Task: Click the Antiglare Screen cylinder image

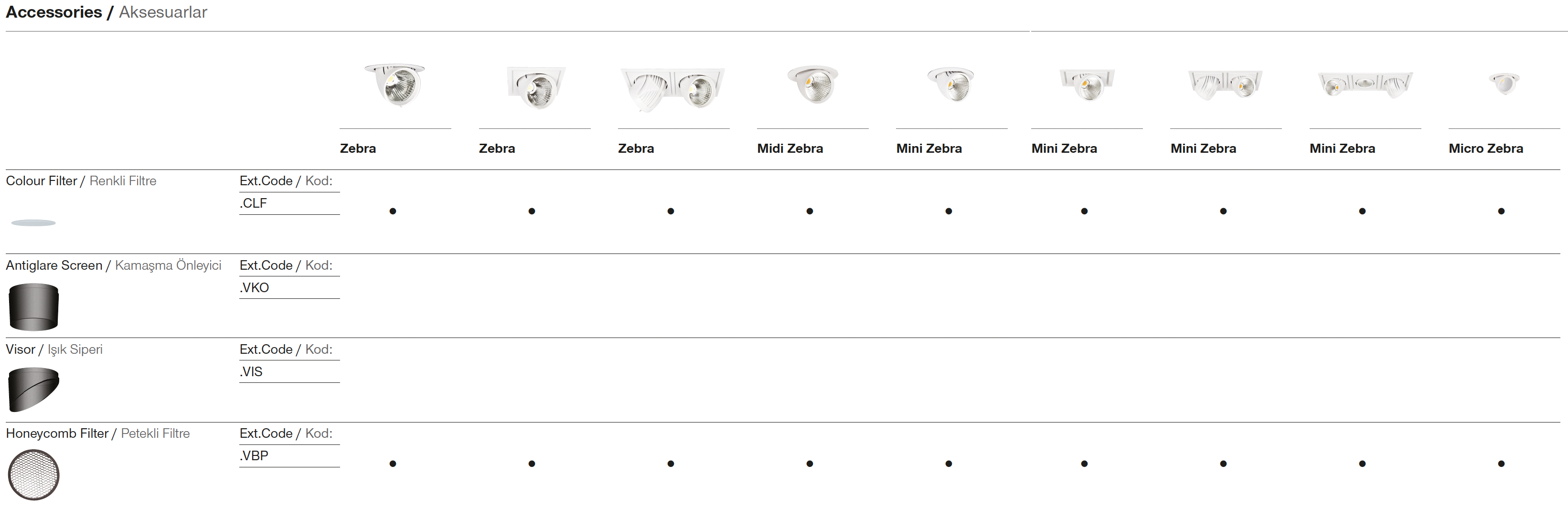Action: (33, 307)
